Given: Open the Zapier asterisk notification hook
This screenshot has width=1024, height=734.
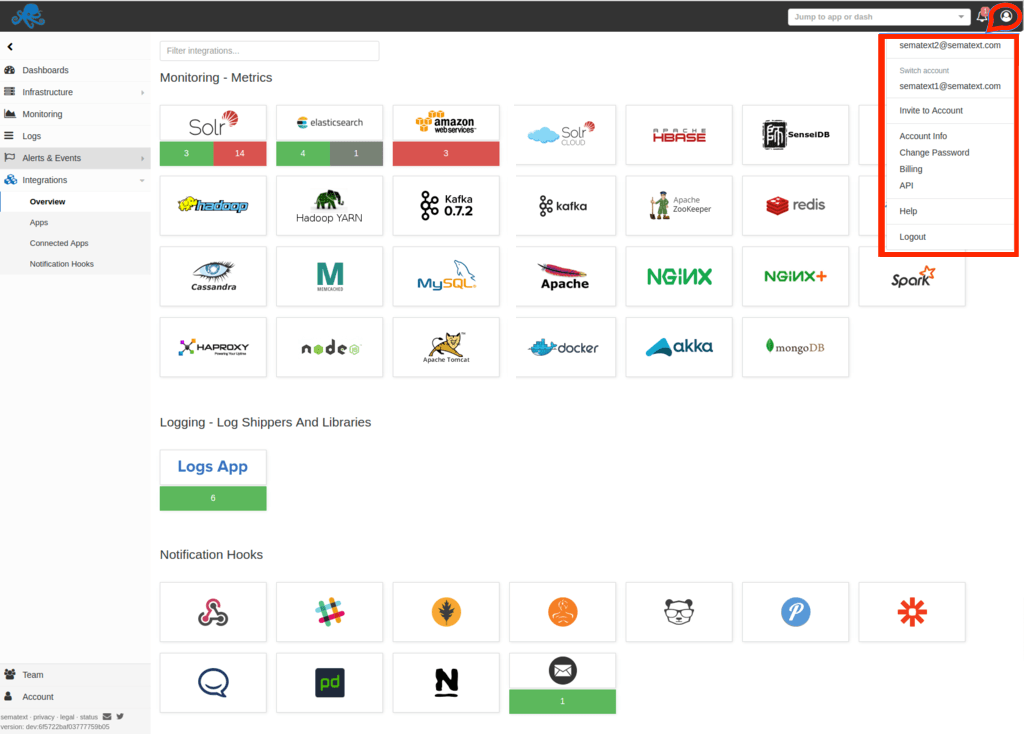Looking at the screenshot, I should [912, 612].
